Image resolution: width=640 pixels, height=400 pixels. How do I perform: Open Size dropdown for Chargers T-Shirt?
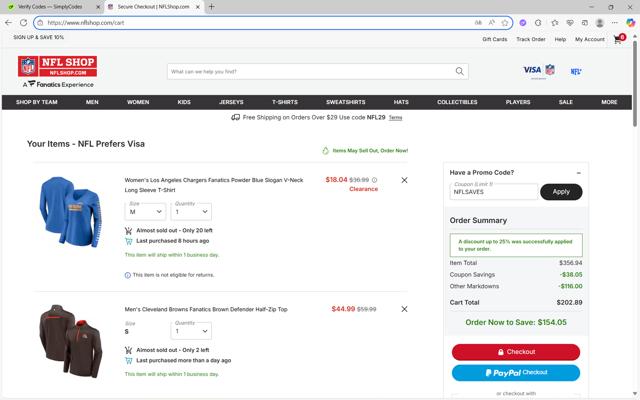(145, 211)
